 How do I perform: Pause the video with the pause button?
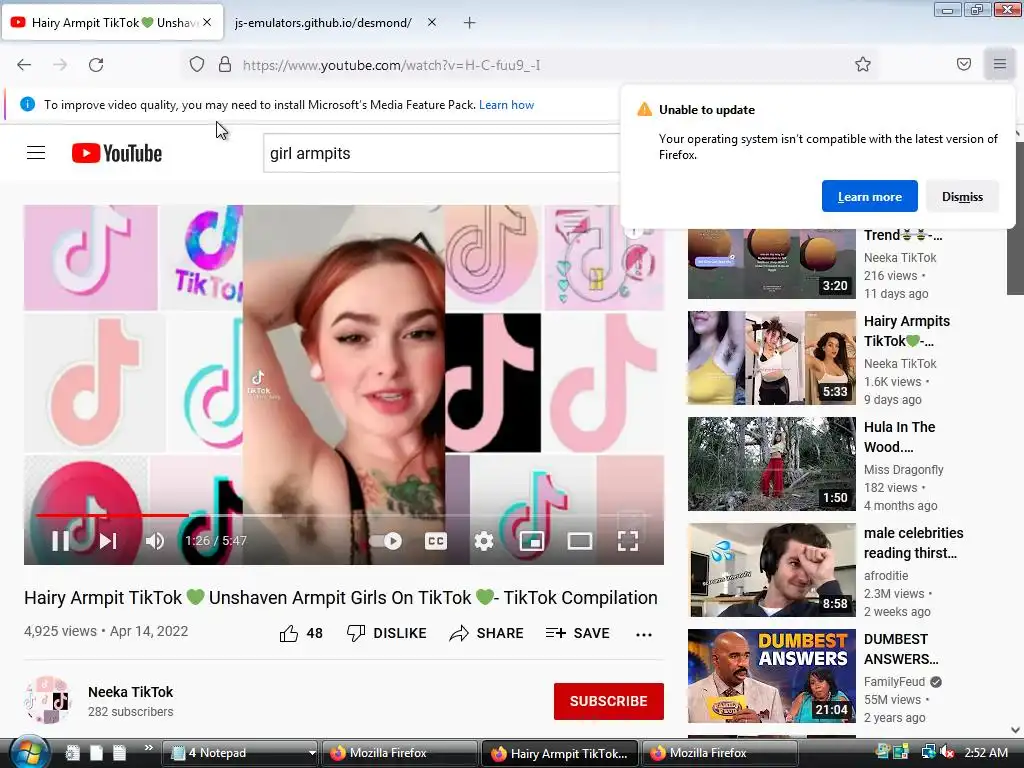point(60,541)
